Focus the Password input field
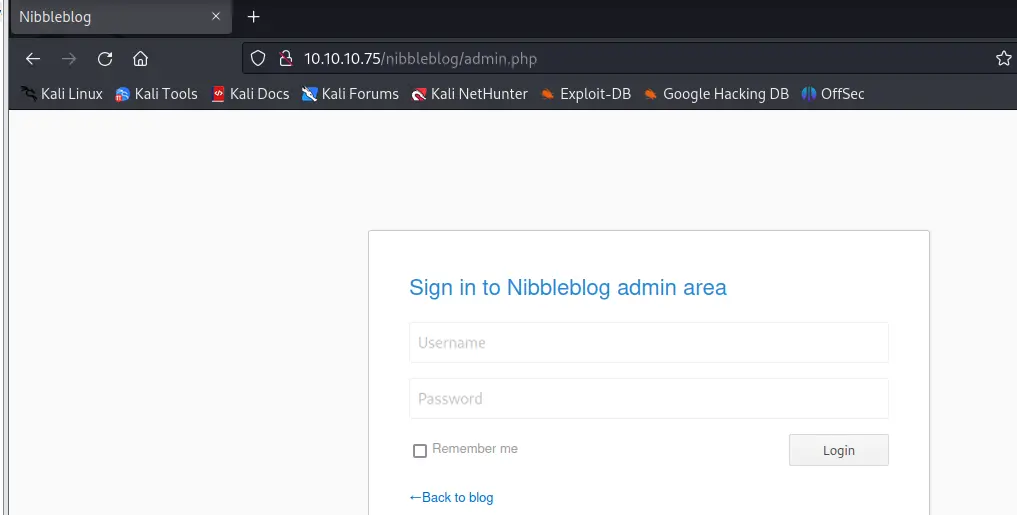Screen dimensions: 1017x515 (648, 398)
